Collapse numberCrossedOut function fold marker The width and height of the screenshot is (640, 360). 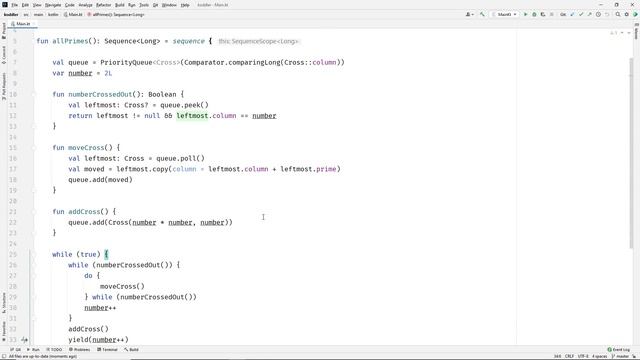34,94
